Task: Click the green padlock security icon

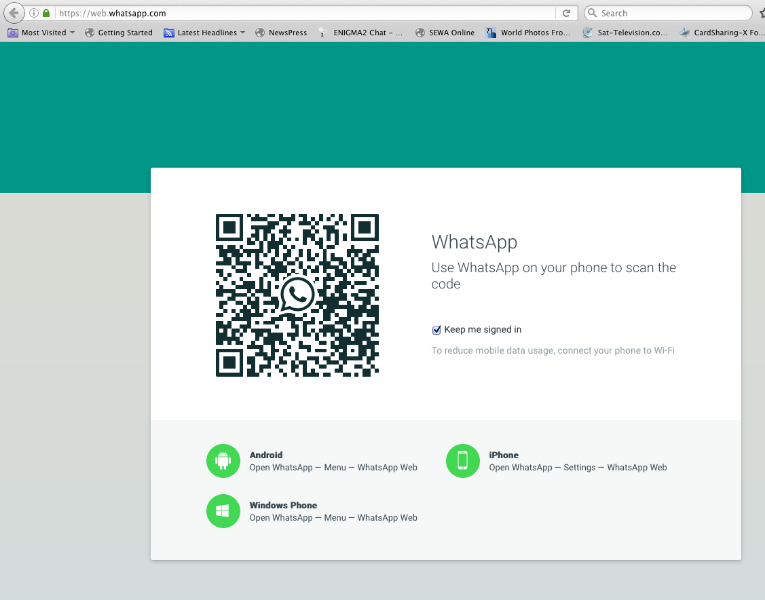Action: (x=46, y=13)
